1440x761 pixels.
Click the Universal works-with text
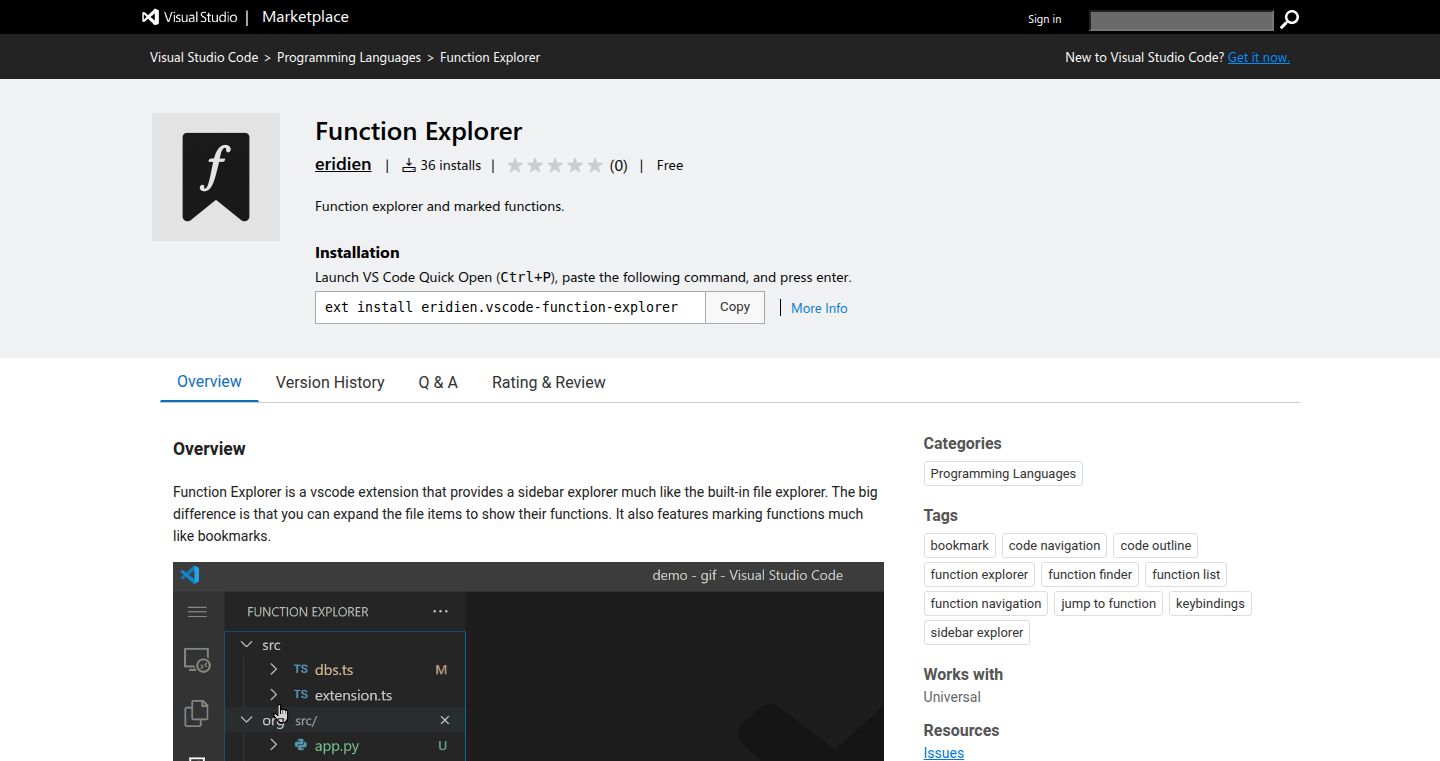[x=952, y=697]
